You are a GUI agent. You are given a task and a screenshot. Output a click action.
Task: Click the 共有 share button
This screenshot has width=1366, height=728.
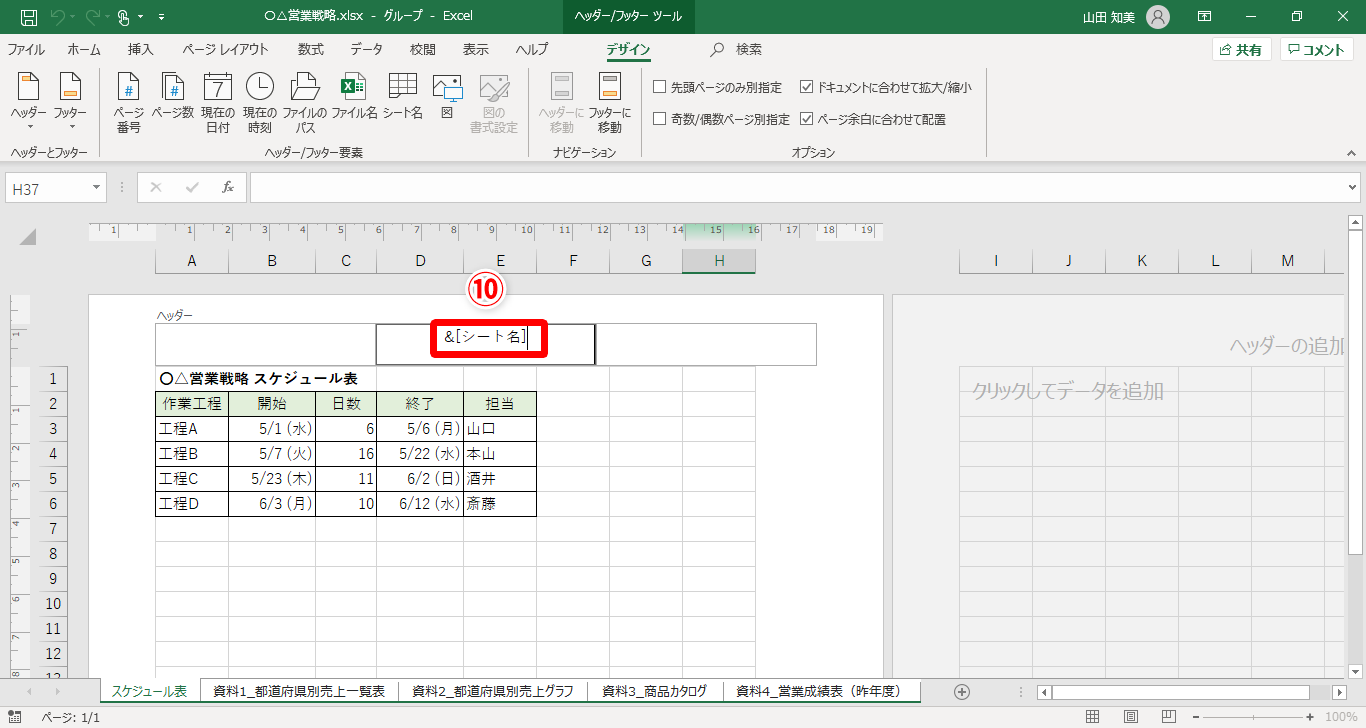(x=1241, y=50)
